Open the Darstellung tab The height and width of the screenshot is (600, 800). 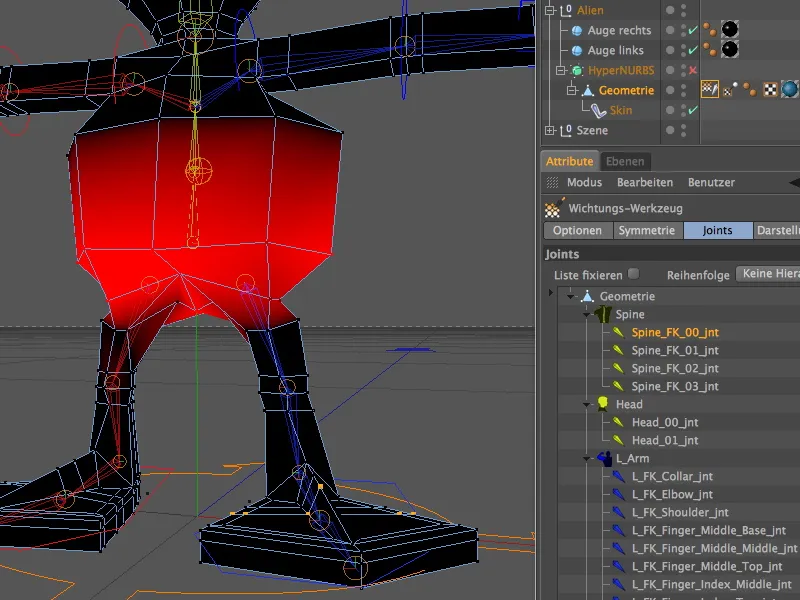(777, 231)
